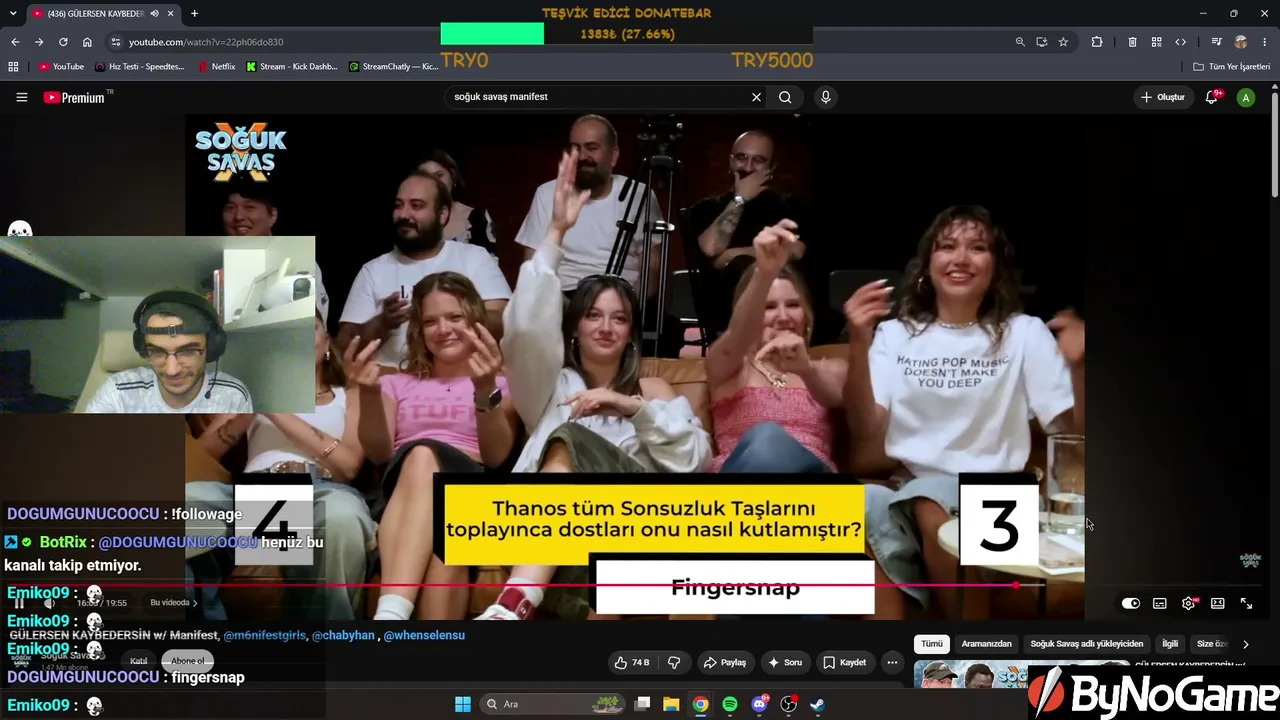Toggle subtitles in the video player
This screenshot has height=720, width=1280.
tap(1159, 603)
